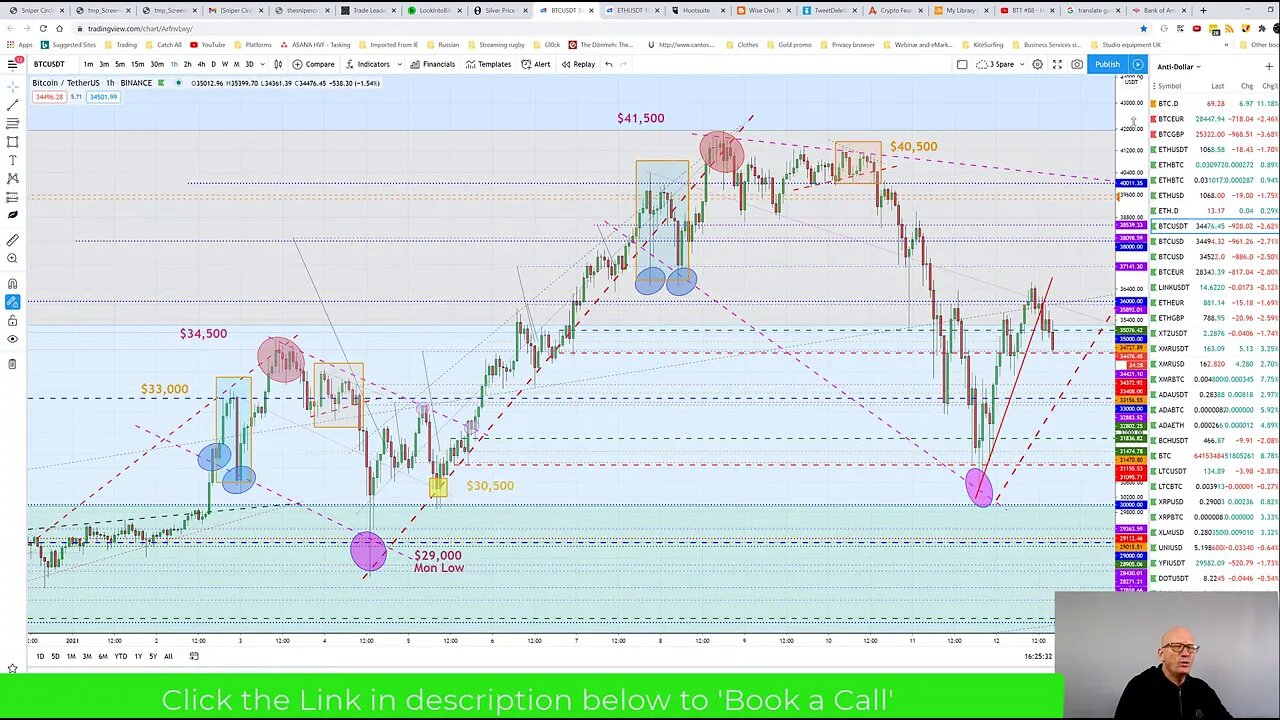Start bar Replay mode
The width and height of the screenshot is (1280, 720).
pyautogui.click(x=578, y=64)
